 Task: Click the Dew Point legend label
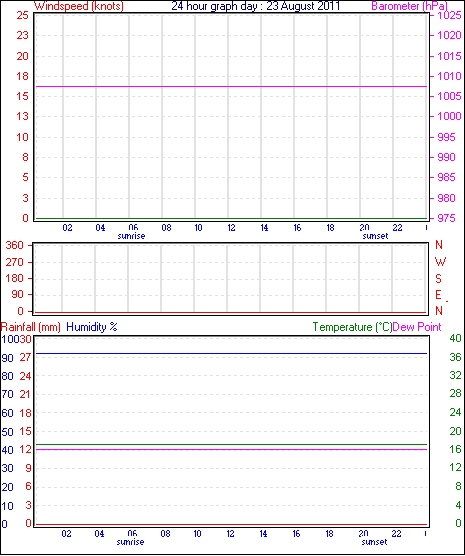(x=417, y=327)
